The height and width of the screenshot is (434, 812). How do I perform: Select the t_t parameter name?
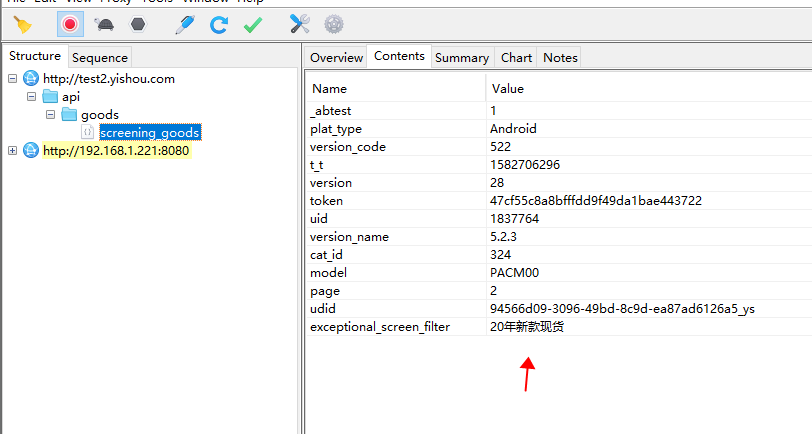pos(316,165)
